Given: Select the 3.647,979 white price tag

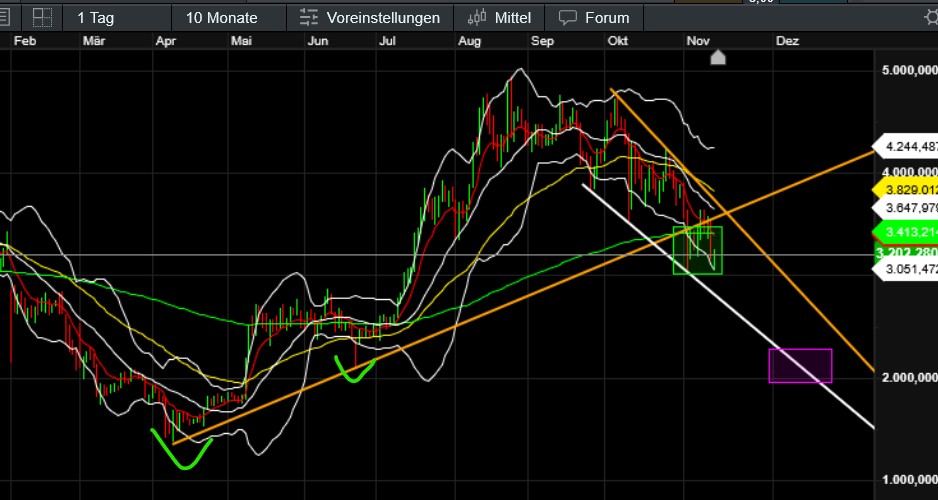Looking at the screenshot, I should (905, 208).
